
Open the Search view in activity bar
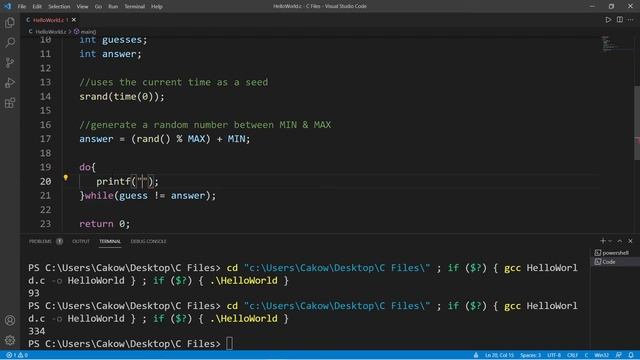pos(10,42)
